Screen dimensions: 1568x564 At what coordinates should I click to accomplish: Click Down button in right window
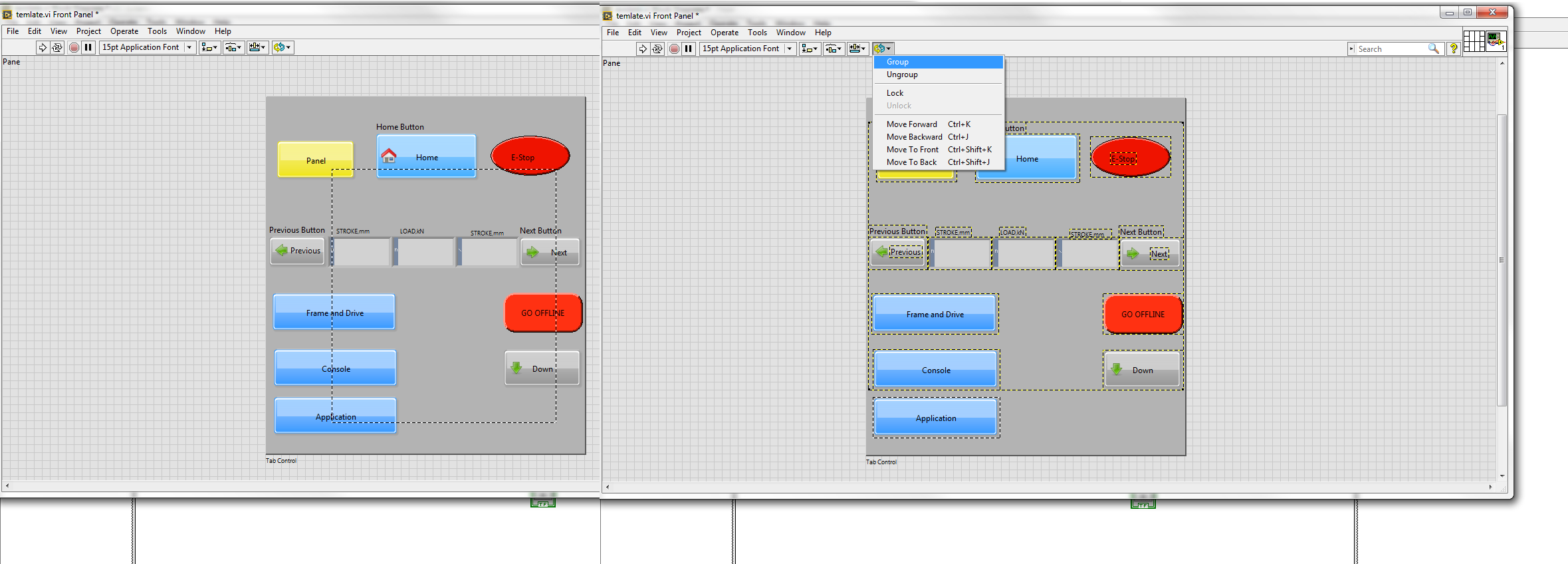[x=1142, y=370]
